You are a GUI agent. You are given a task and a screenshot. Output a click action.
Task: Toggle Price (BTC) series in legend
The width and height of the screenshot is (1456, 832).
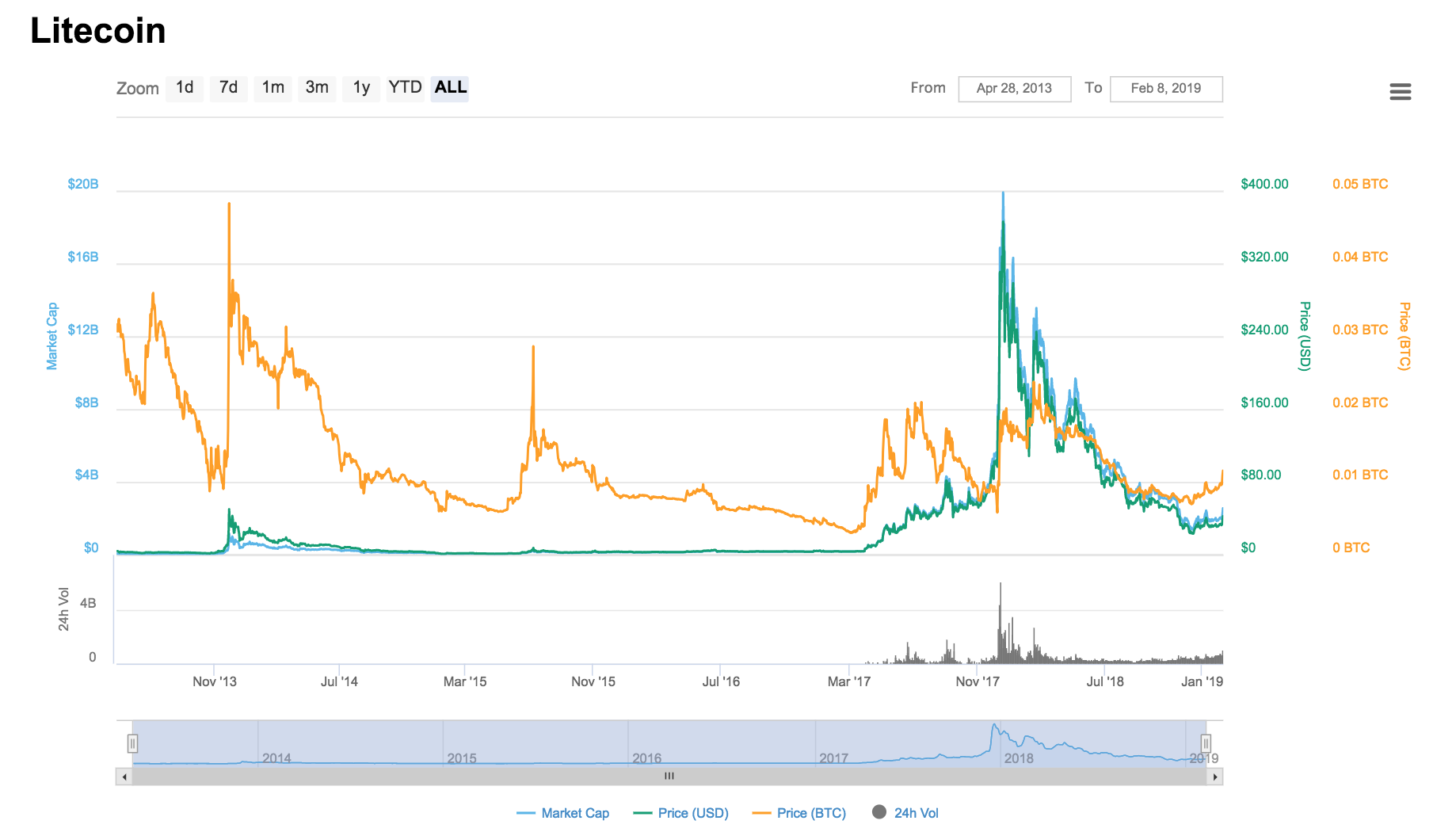point(799,813)
